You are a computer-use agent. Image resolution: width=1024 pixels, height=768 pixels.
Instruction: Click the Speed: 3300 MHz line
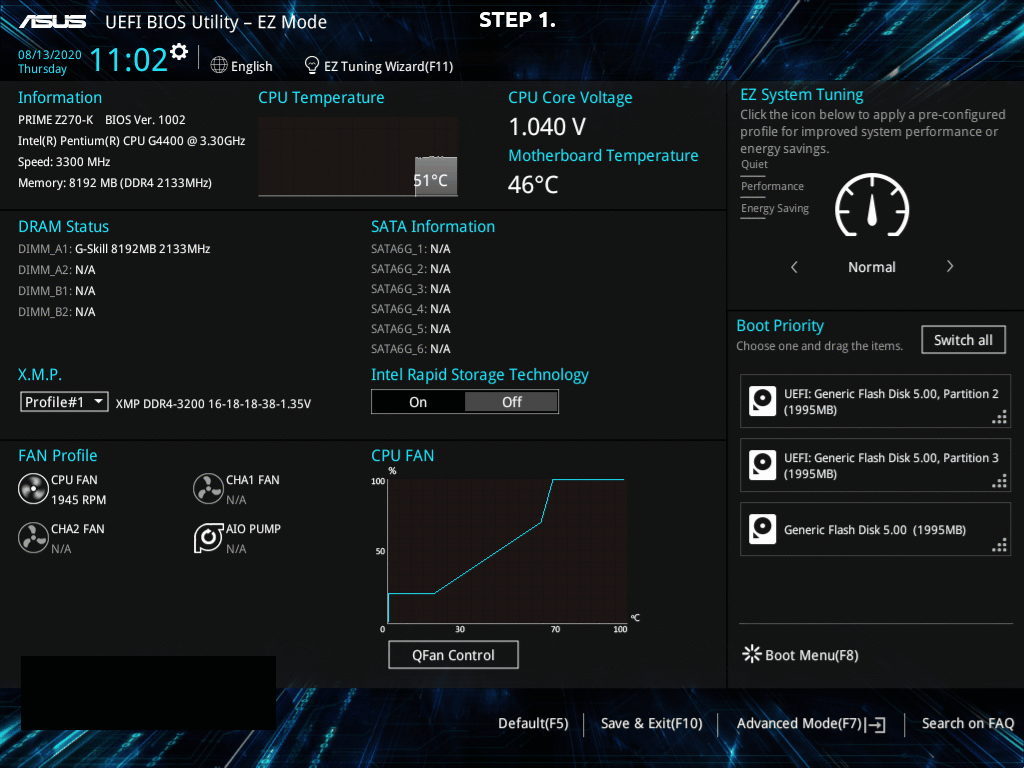(x=64, y=161)
